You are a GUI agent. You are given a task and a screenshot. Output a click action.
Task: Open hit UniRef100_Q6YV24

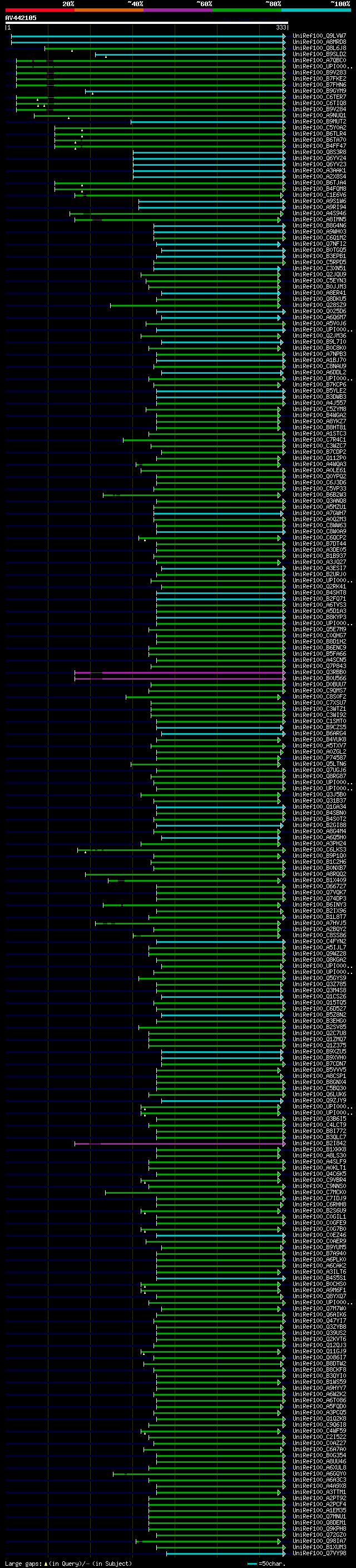[x=319, y=159]
